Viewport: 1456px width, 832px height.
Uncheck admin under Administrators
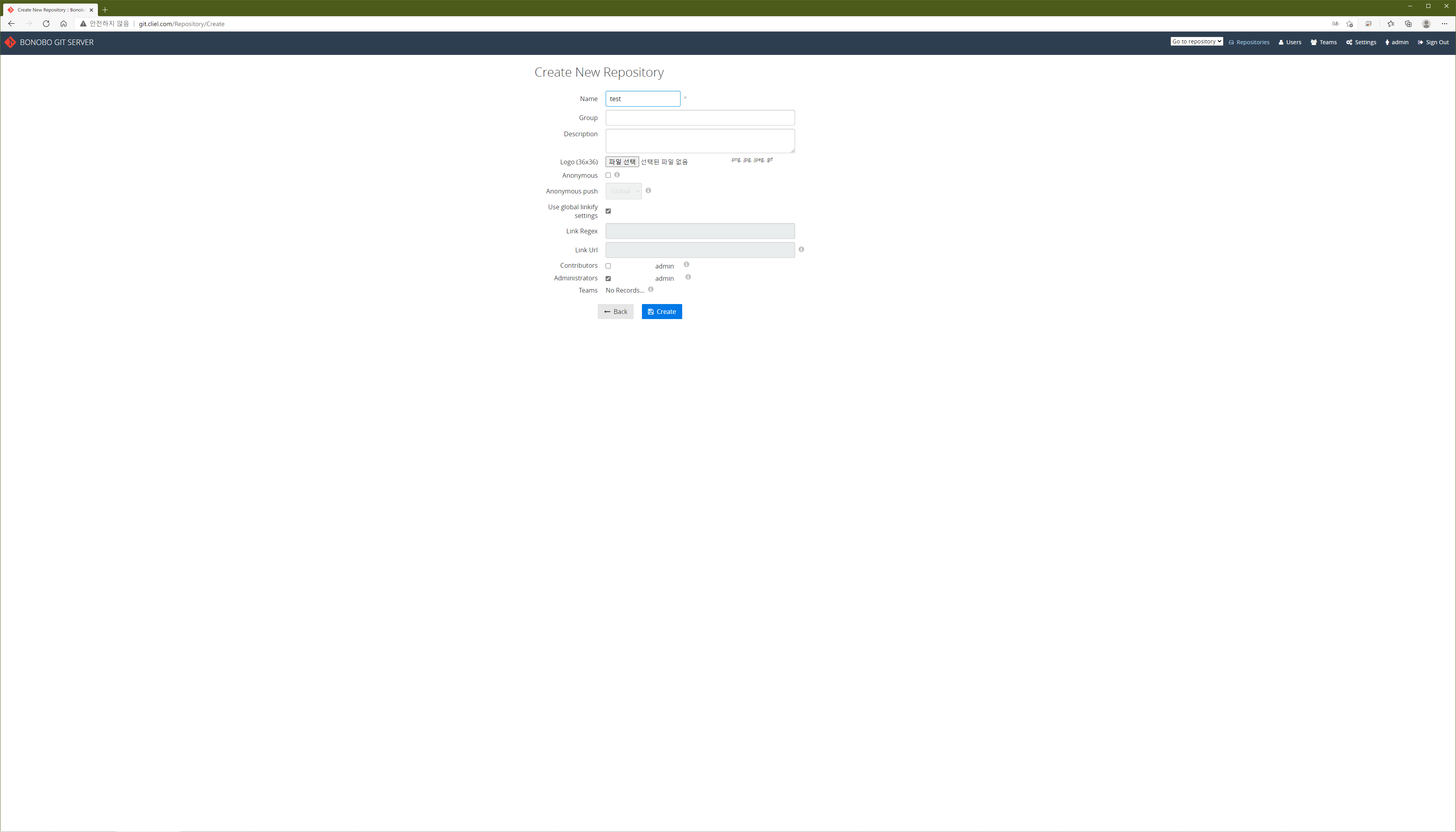coord(608,279)
